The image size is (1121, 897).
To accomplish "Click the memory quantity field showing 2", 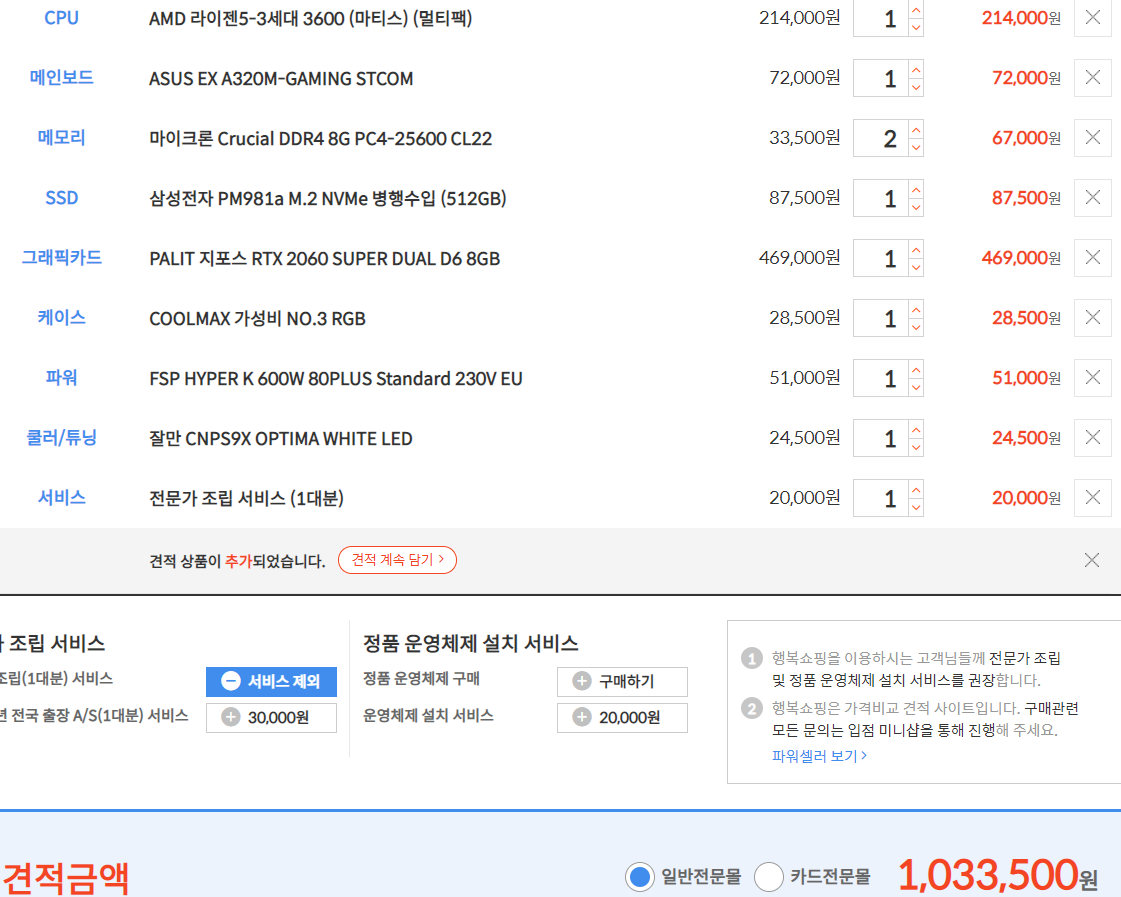I will [881, 138].
